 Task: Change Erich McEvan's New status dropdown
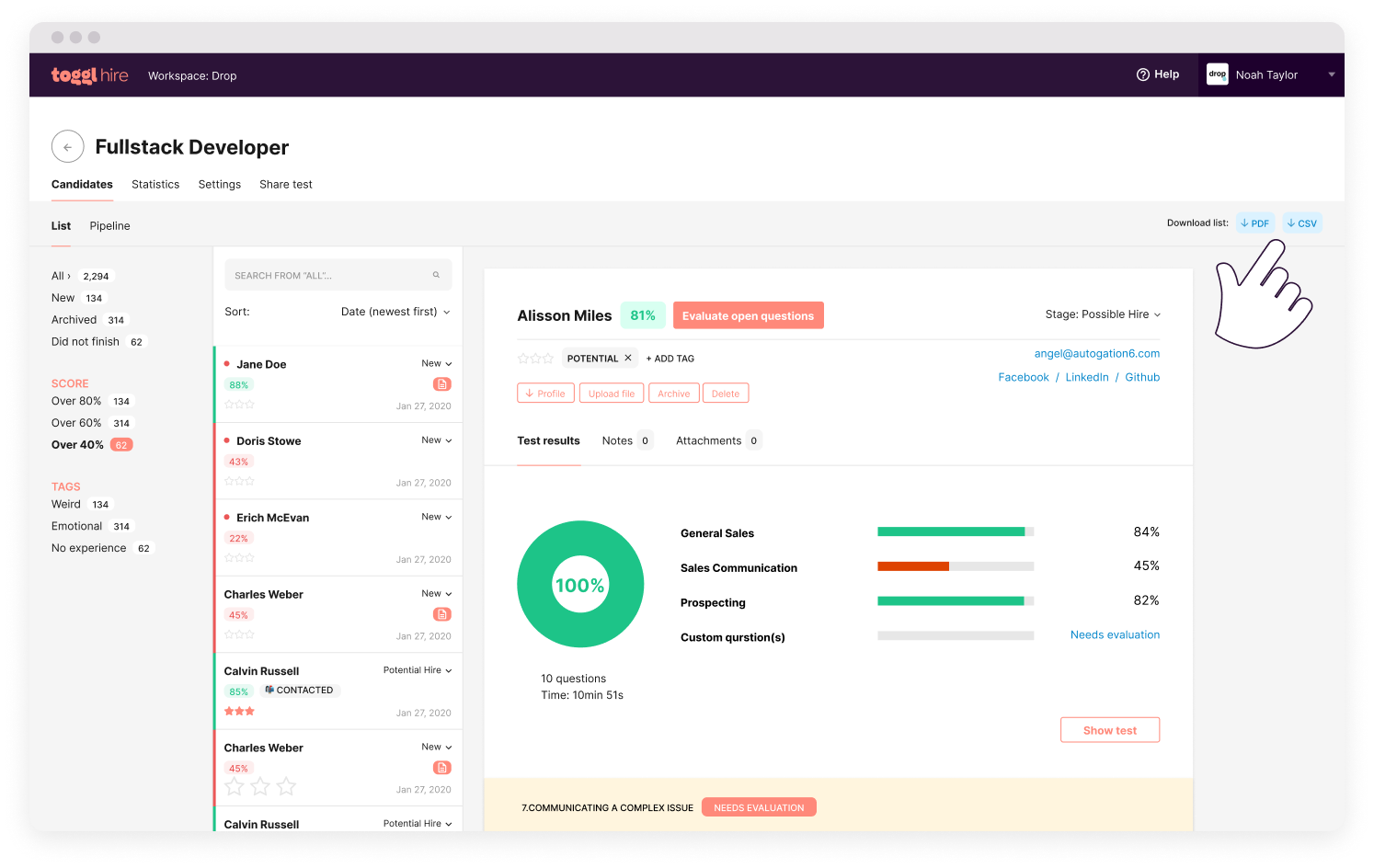437,517
